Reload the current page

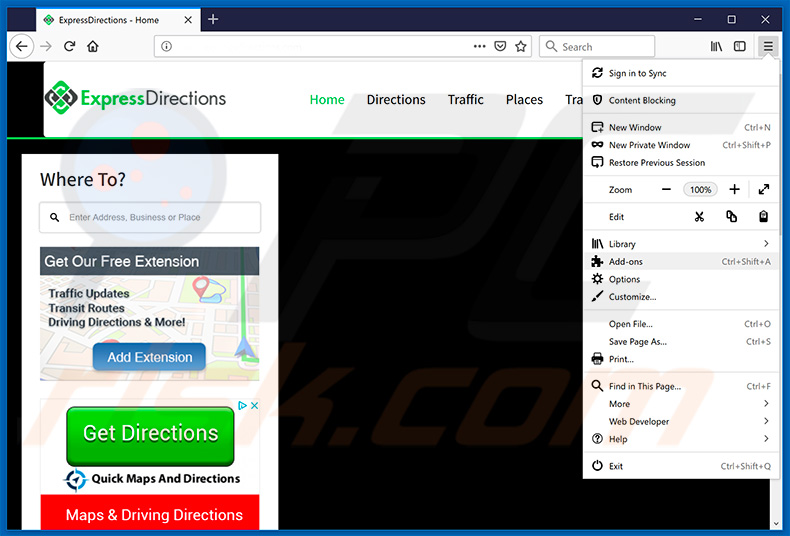[x=70, y=47]
